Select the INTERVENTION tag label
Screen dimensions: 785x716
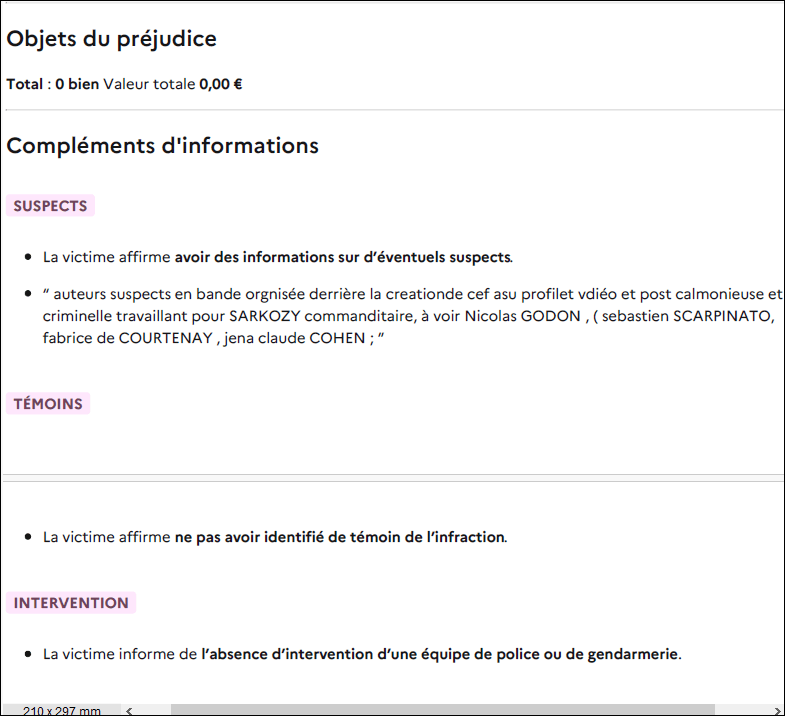point(71,603)
